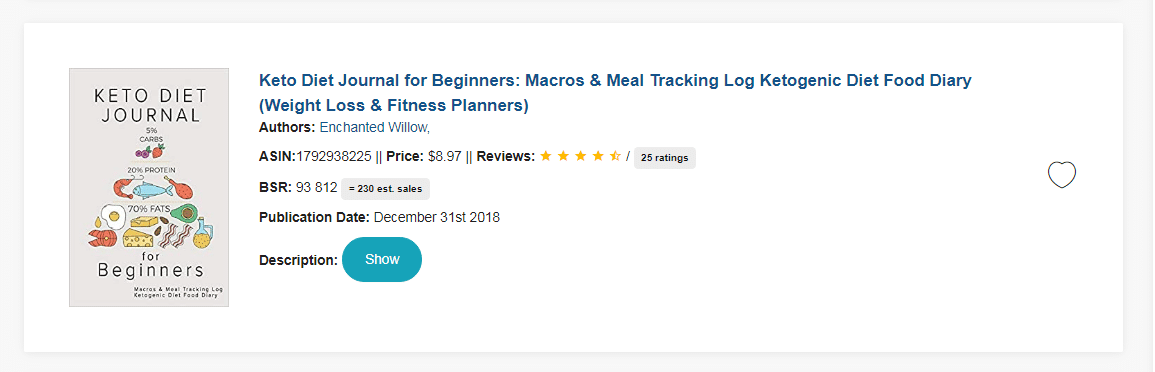Click the first rating star
The width and height of the screenshot is (1155, 372).
pos(546,156)
